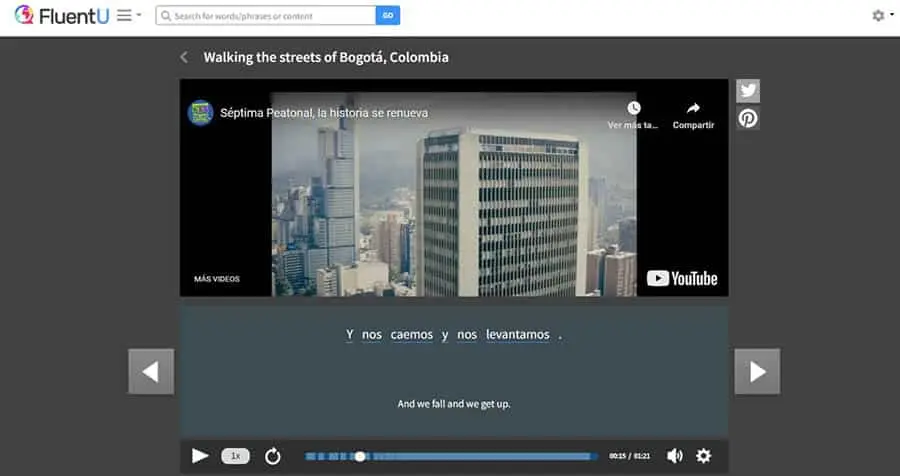Seek along the blue timeline bar
The image size is (900, 476).
click(x=451, y=456)
